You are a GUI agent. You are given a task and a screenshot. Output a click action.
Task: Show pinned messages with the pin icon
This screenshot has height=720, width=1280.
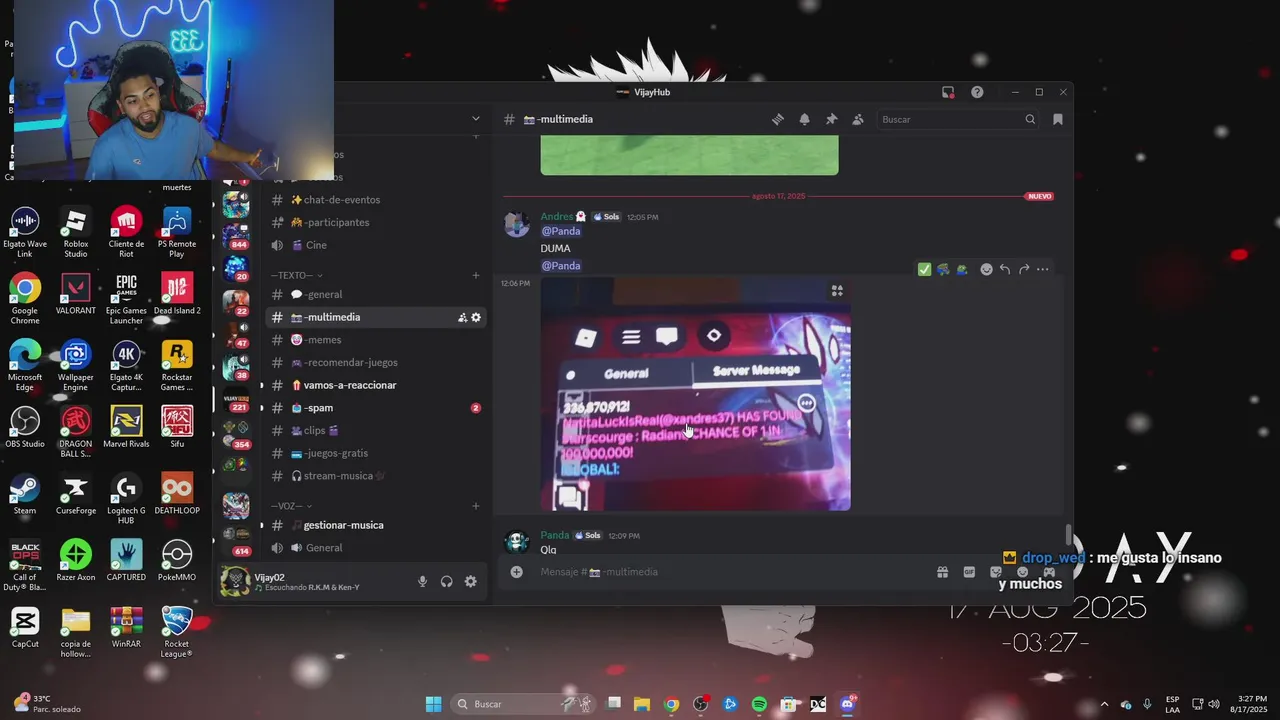click(831, 119)
